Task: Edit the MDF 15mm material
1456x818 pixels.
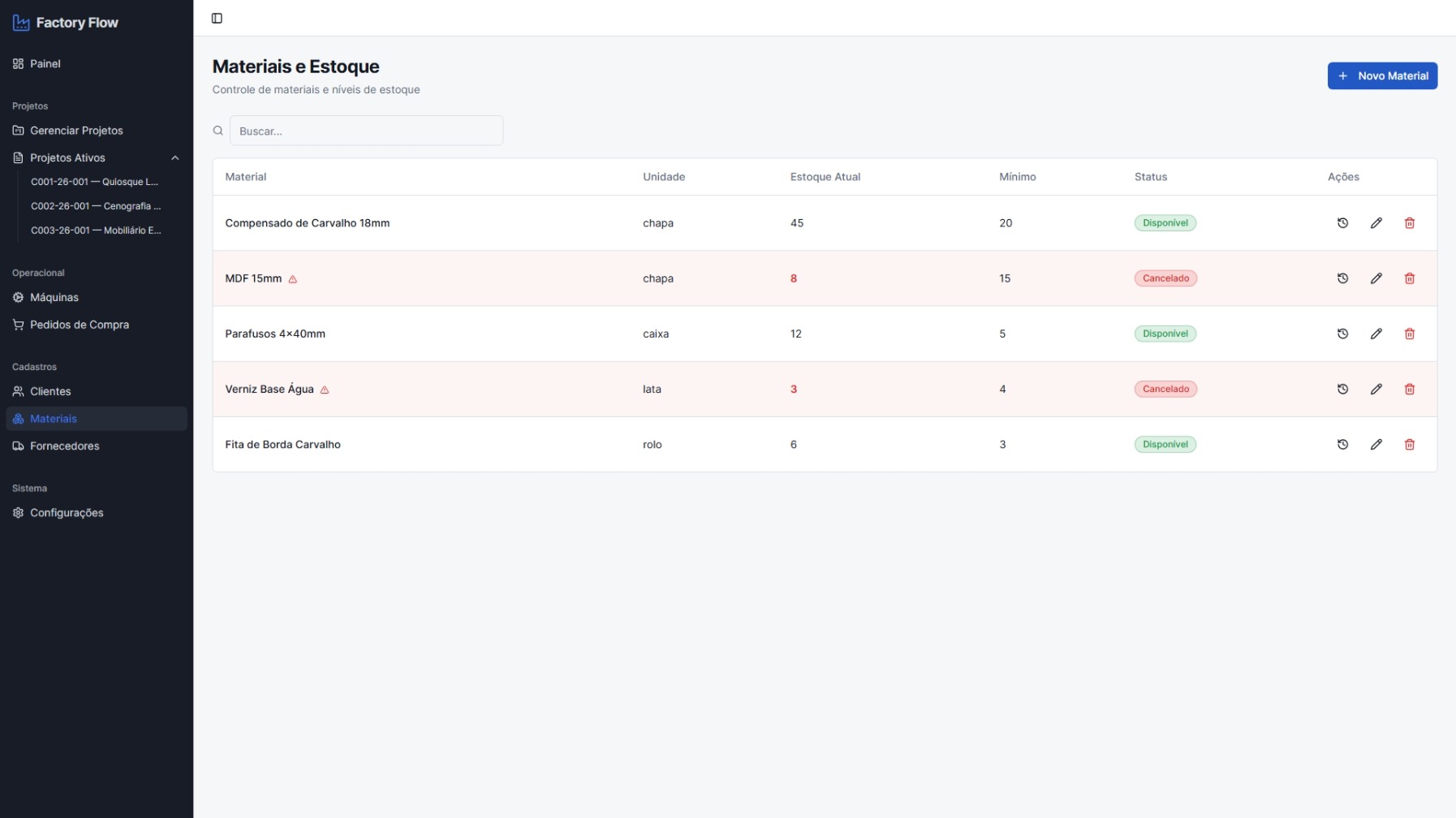Action: click(1376, 278)
